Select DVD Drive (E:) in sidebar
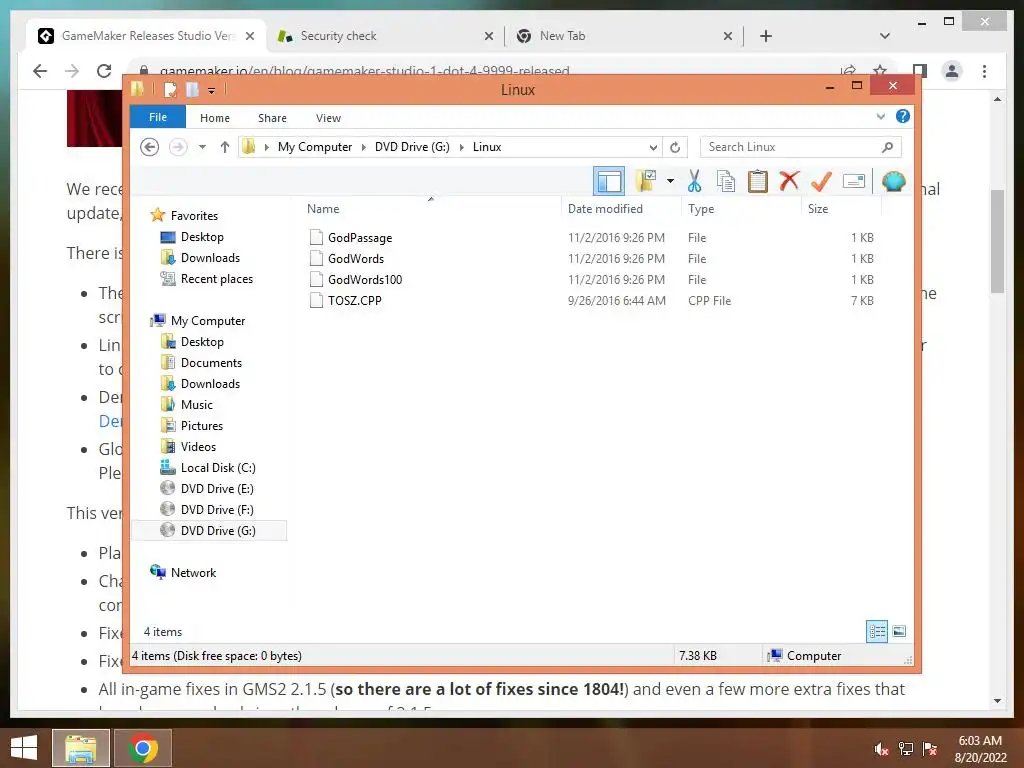Screen dimensions: 1024x768 (x=217, y=488)
